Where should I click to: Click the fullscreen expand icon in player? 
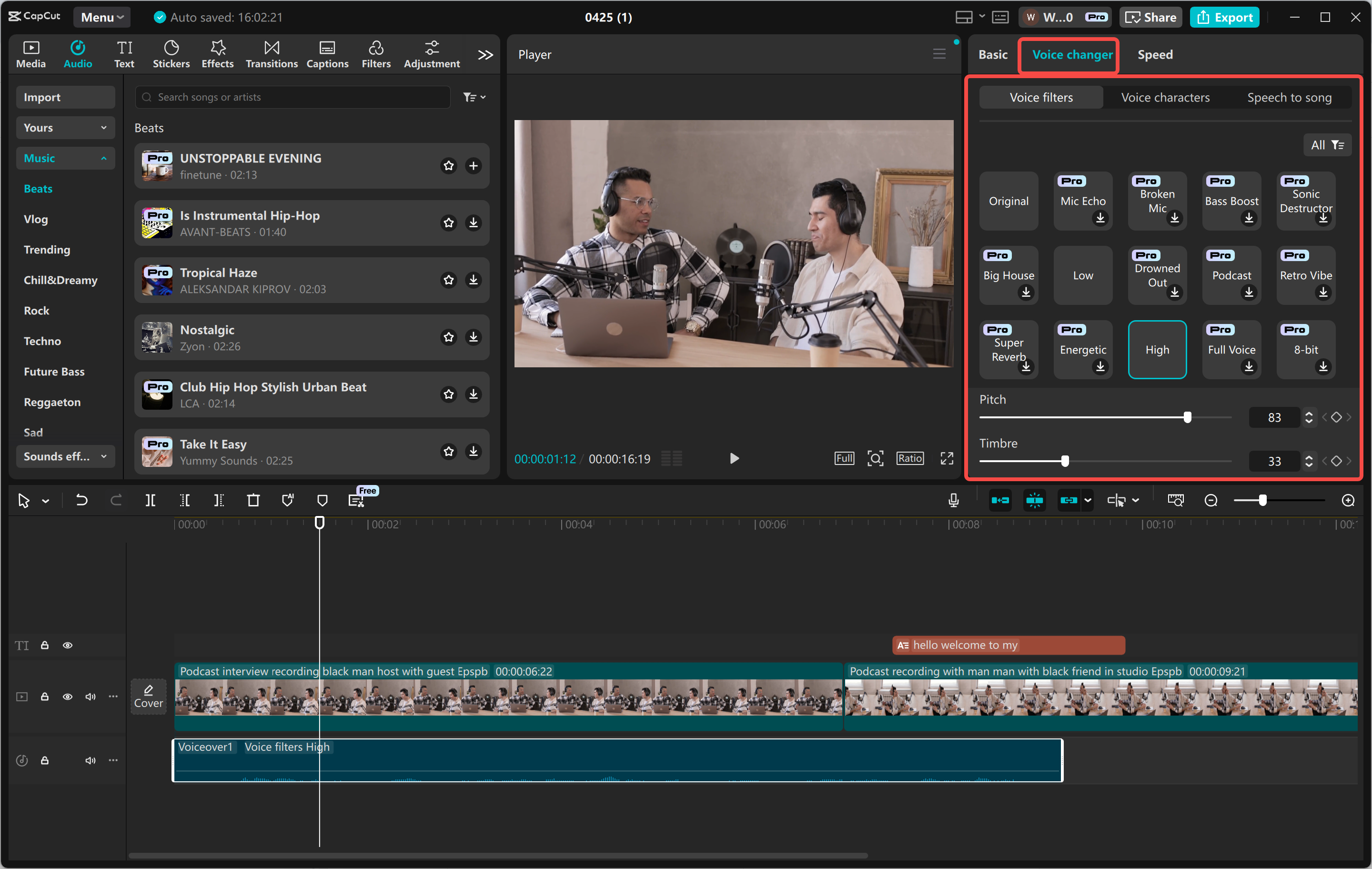pyautogui.click(x=947, y=459)
